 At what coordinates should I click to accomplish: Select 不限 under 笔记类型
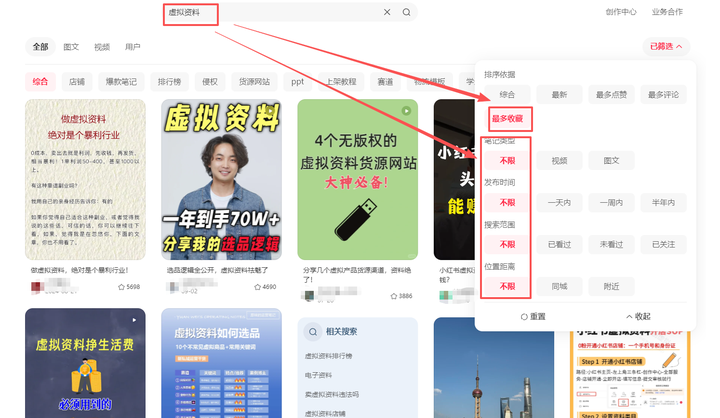click(507, 161)
